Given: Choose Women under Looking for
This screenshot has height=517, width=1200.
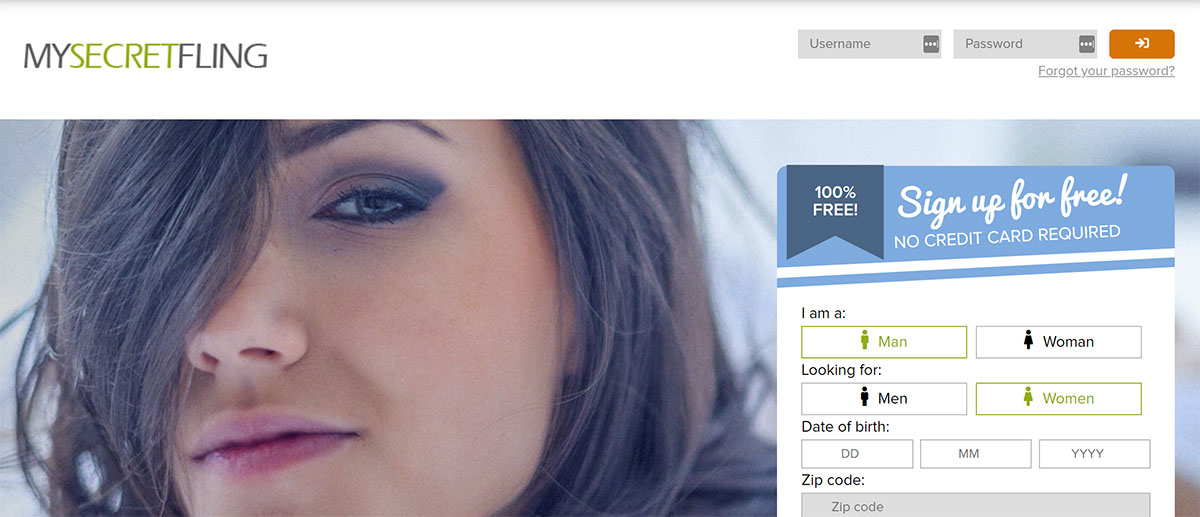Looking at the screenshot, I should click(1058, 399).
